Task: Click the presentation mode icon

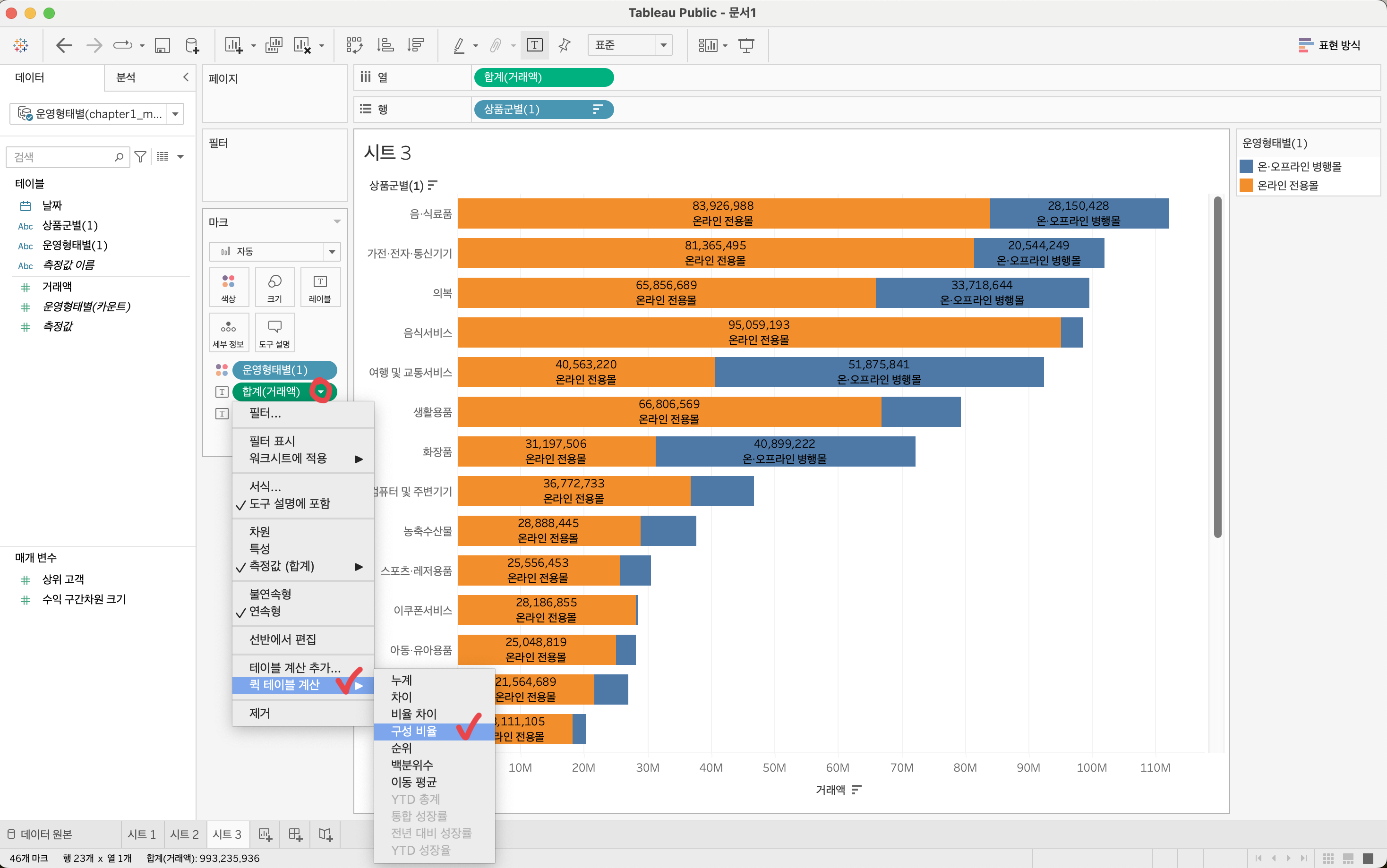Action: point(746,45)
